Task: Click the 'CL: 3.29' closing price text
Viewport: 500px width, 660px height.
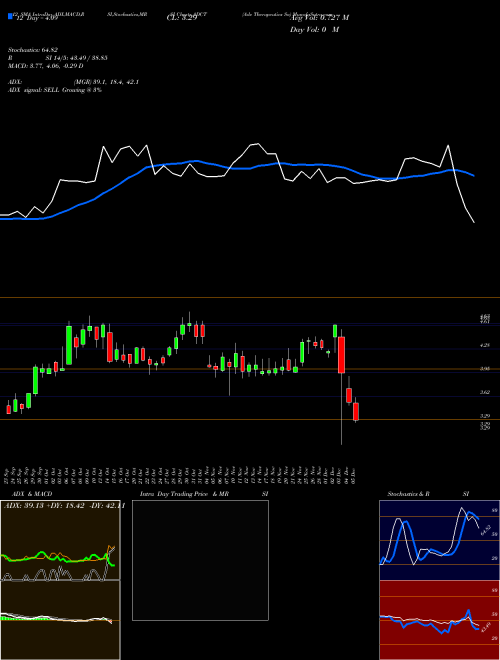Action: [x=182, y=18]
